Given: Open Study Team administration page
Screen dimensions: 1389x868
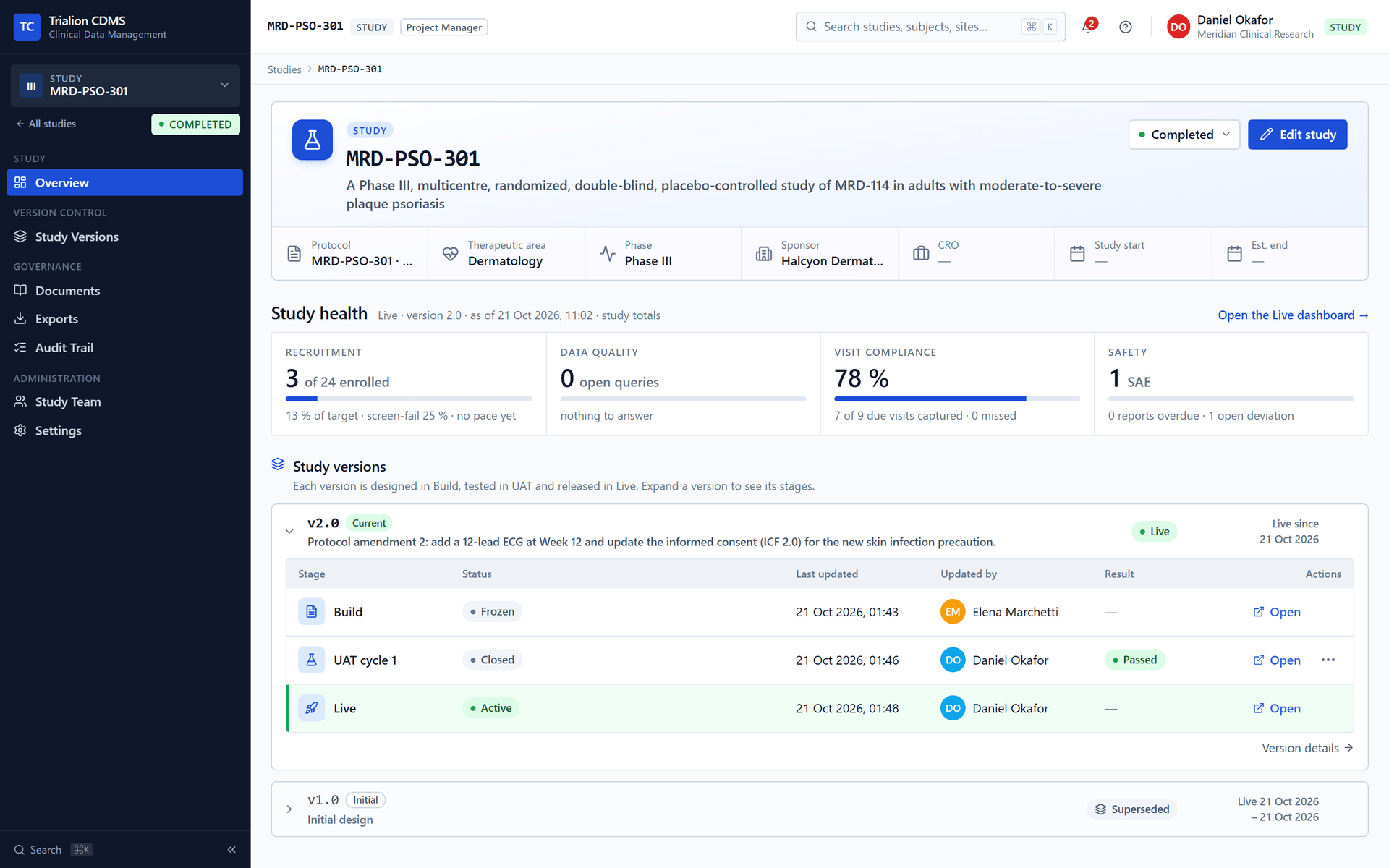Looking at the screenshot, I should coord(124,401).
